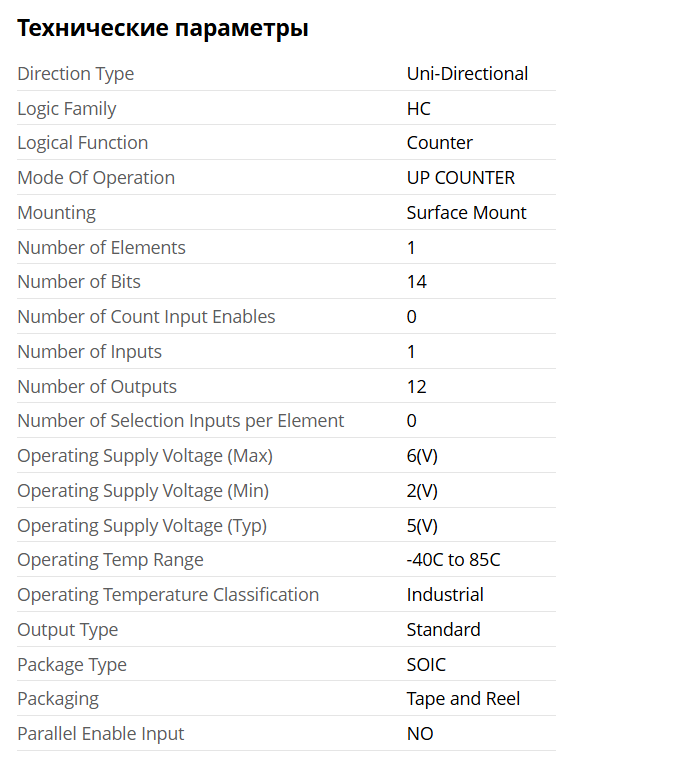Screen dimensions: 695x760
Task: Select the "Surface Mount" value
Action: pyautogui.click(x=466, y=213)
